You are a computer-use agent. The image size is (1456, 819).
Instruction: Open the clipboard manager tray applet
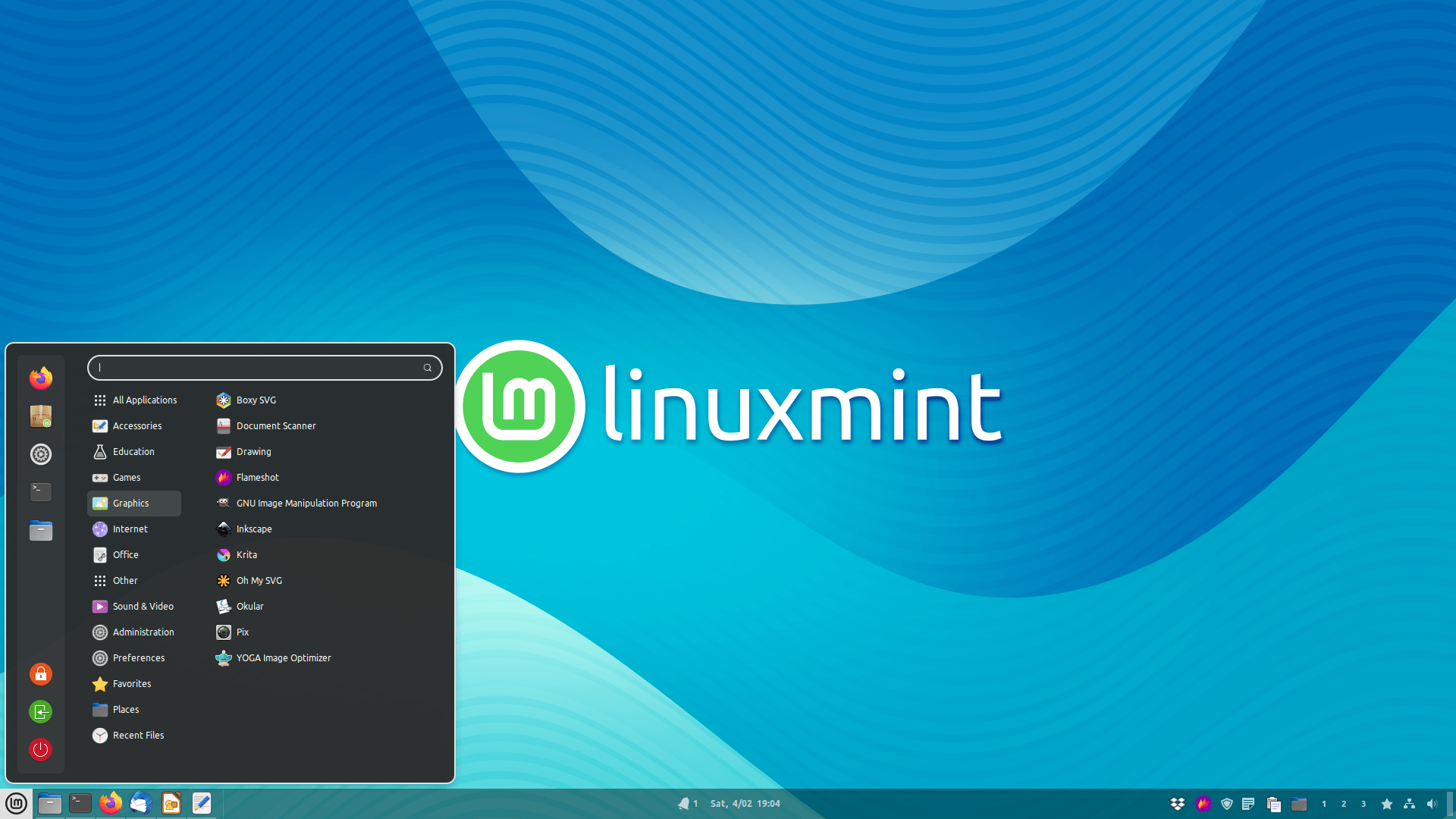[x=1274, y=804]
